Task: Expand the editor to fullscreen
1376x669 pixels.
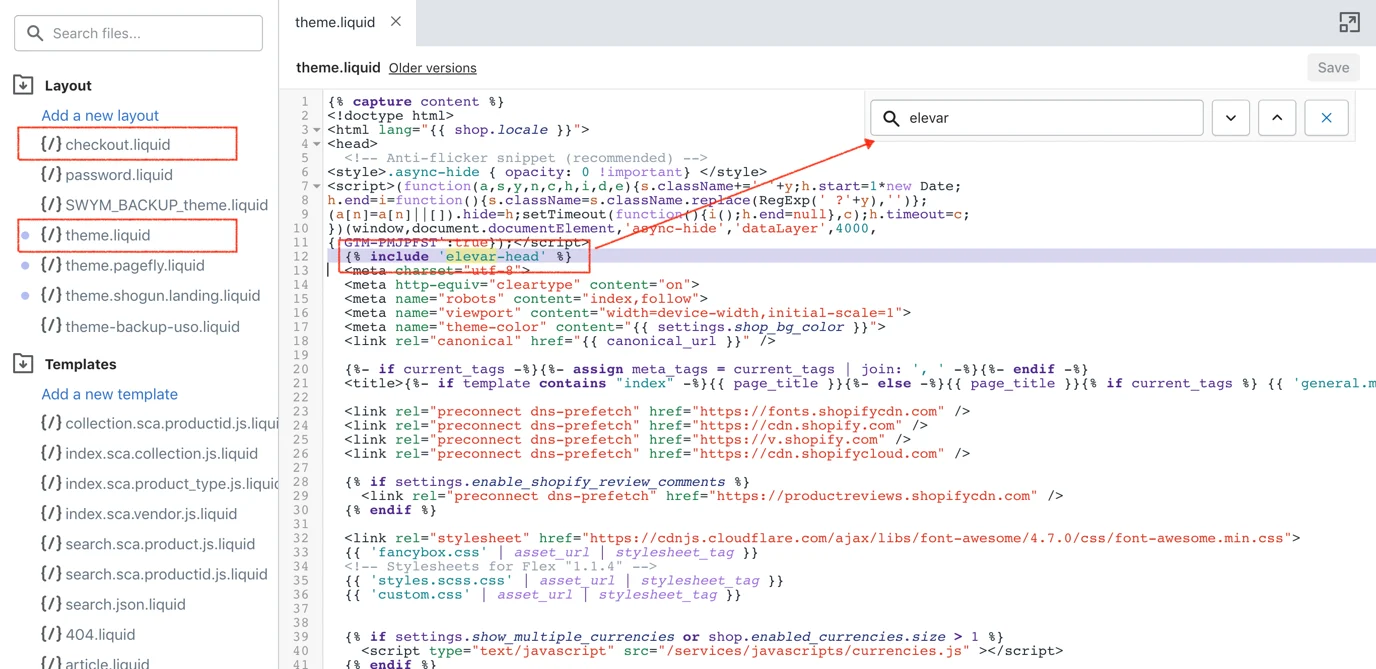Action: [1349, 22]
